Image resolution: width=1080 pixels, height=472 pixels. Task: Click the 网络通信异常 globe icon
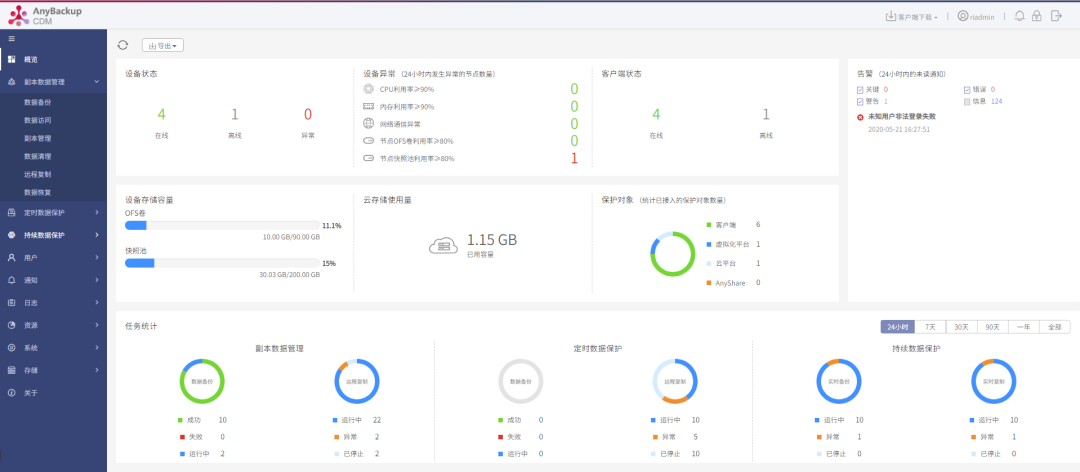[x=368, y=123]
